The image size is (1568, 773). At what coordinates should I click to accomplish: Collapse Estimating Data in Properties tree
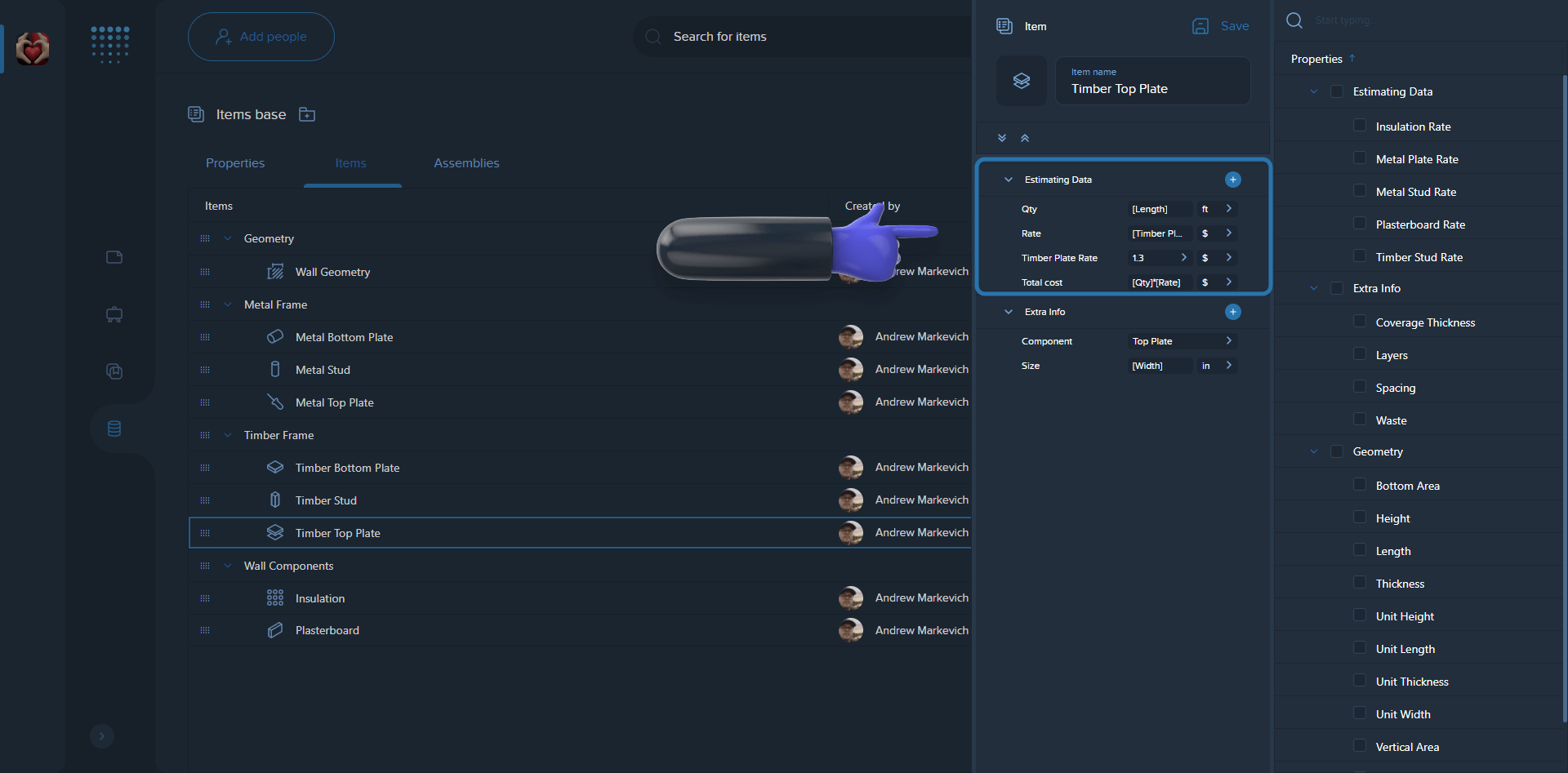1314,91
